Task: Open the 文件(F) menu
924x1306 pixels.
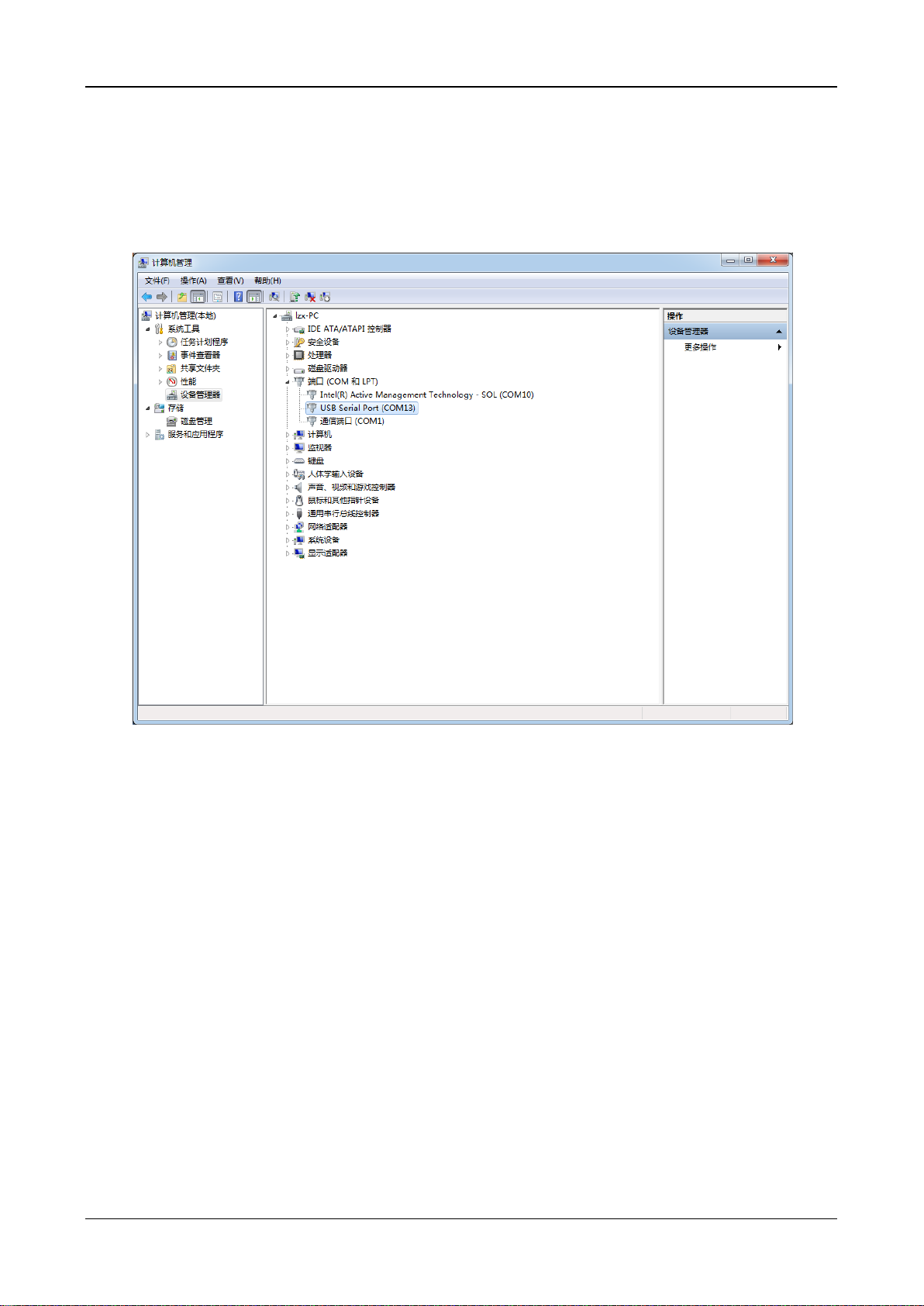Action: pos(157,281)
